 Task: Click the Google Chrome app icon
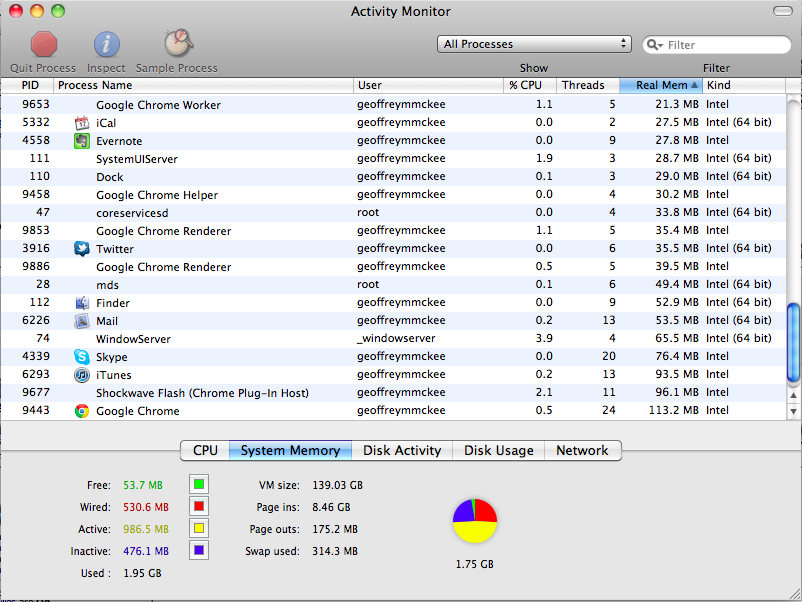click(x=82, y=411)
